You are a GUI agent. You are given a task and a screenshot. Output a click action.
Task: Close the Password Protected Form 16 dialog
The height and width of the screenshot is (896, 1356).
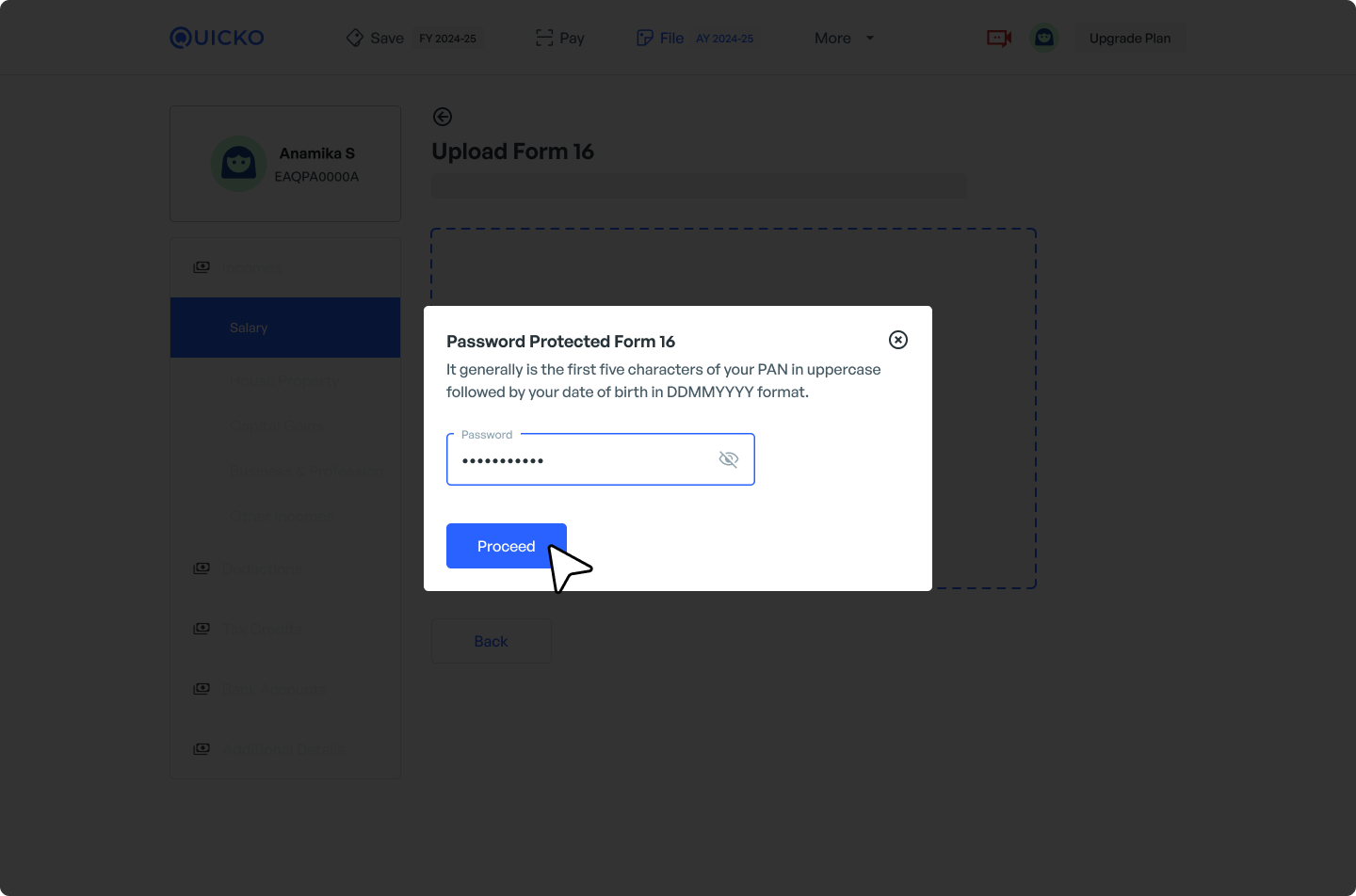(898, 340)
